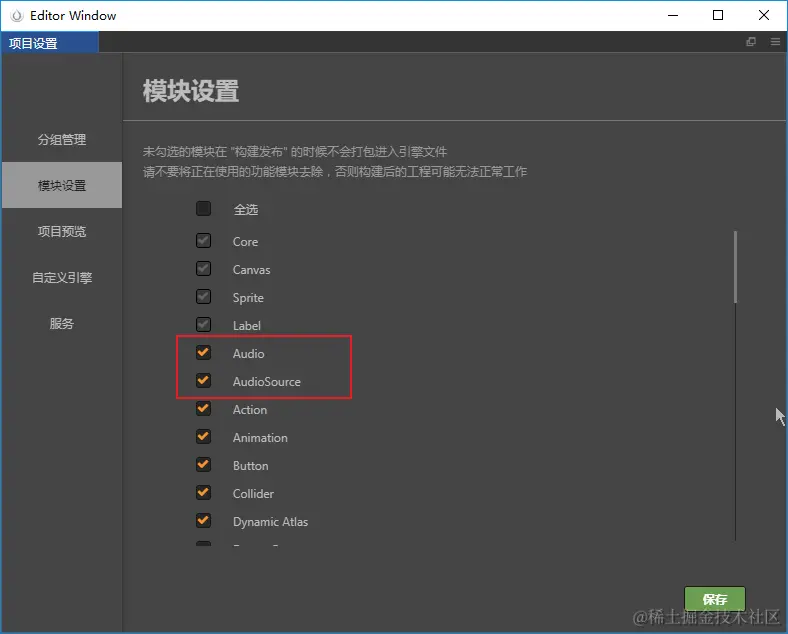Screen dimensions: 788x634
Task: Toggle the Label module checkbox
Action: (x=204, y=325)
